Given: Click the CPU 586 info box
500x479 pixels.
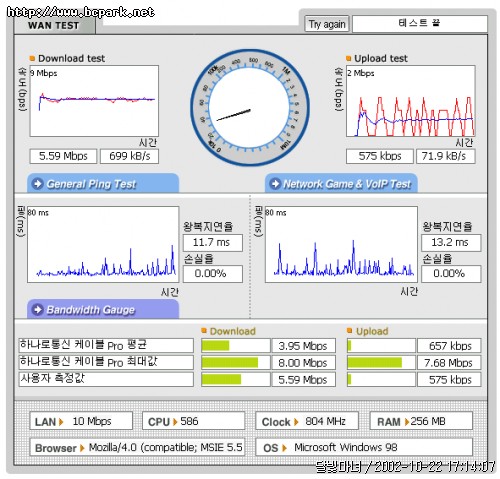Looking at the screenshot, I should point(193,421).
